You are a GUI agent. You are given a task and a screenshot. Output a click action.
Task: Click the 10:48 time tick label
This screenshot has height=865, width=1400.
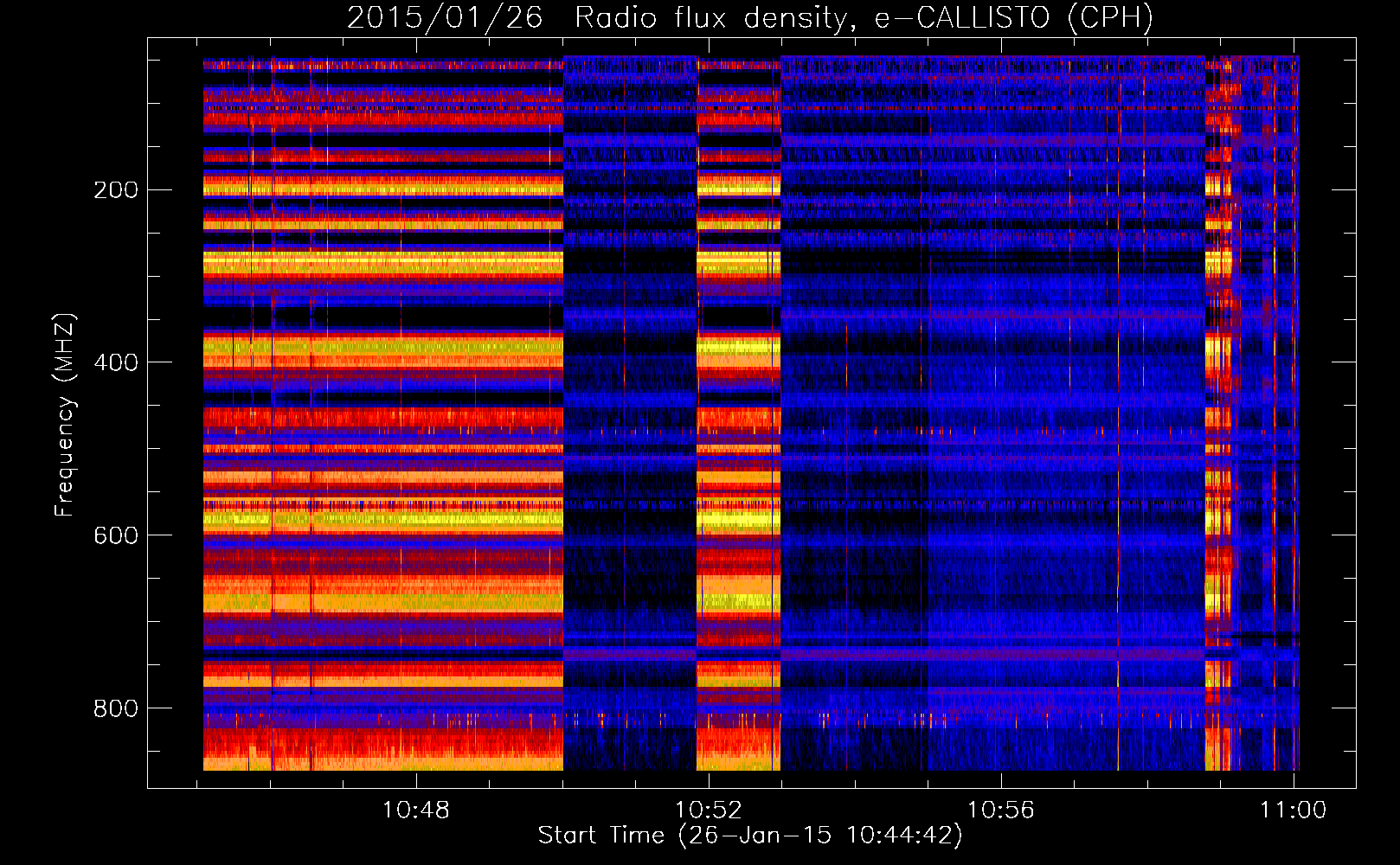(x=417, y=811)
